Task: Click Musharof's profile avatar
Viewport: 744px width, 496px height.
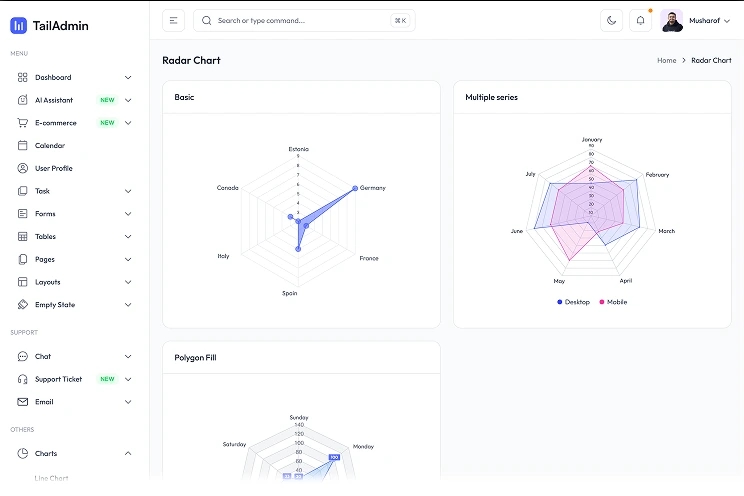Action: 671,20
